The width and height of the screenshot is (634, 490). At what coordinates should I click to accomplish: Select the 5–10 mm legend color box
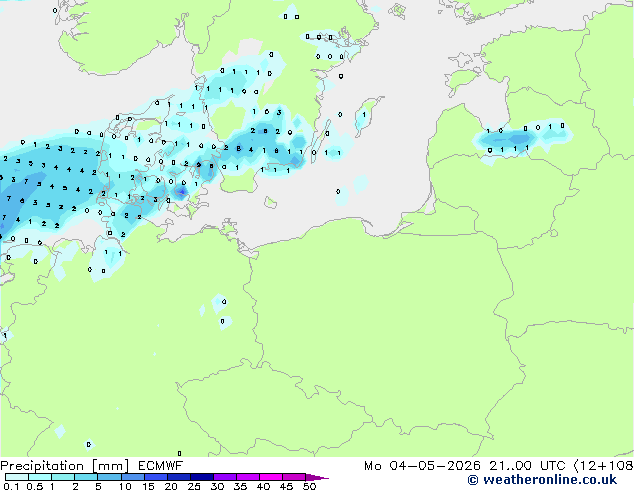tap(109, 477)
